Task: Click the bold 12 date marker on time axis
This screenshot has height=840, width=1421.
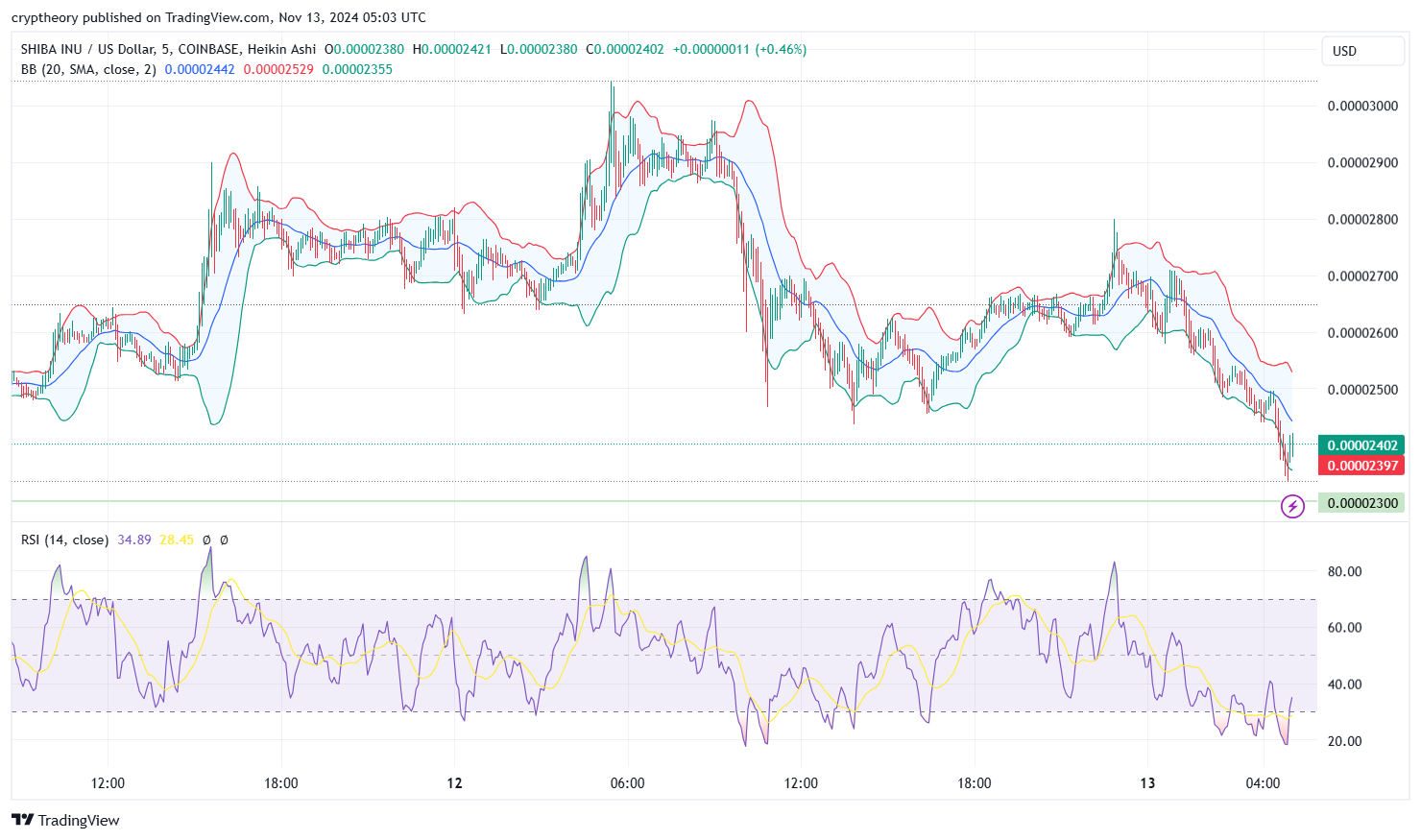Action: point(454,783)
